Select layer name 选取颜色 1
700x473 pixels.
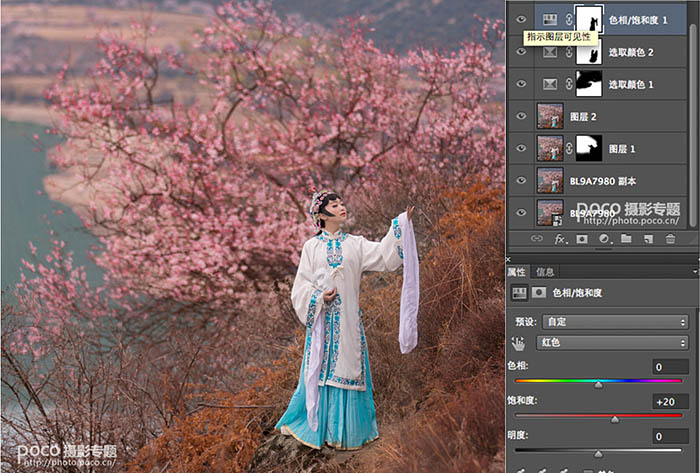(631, 84)
